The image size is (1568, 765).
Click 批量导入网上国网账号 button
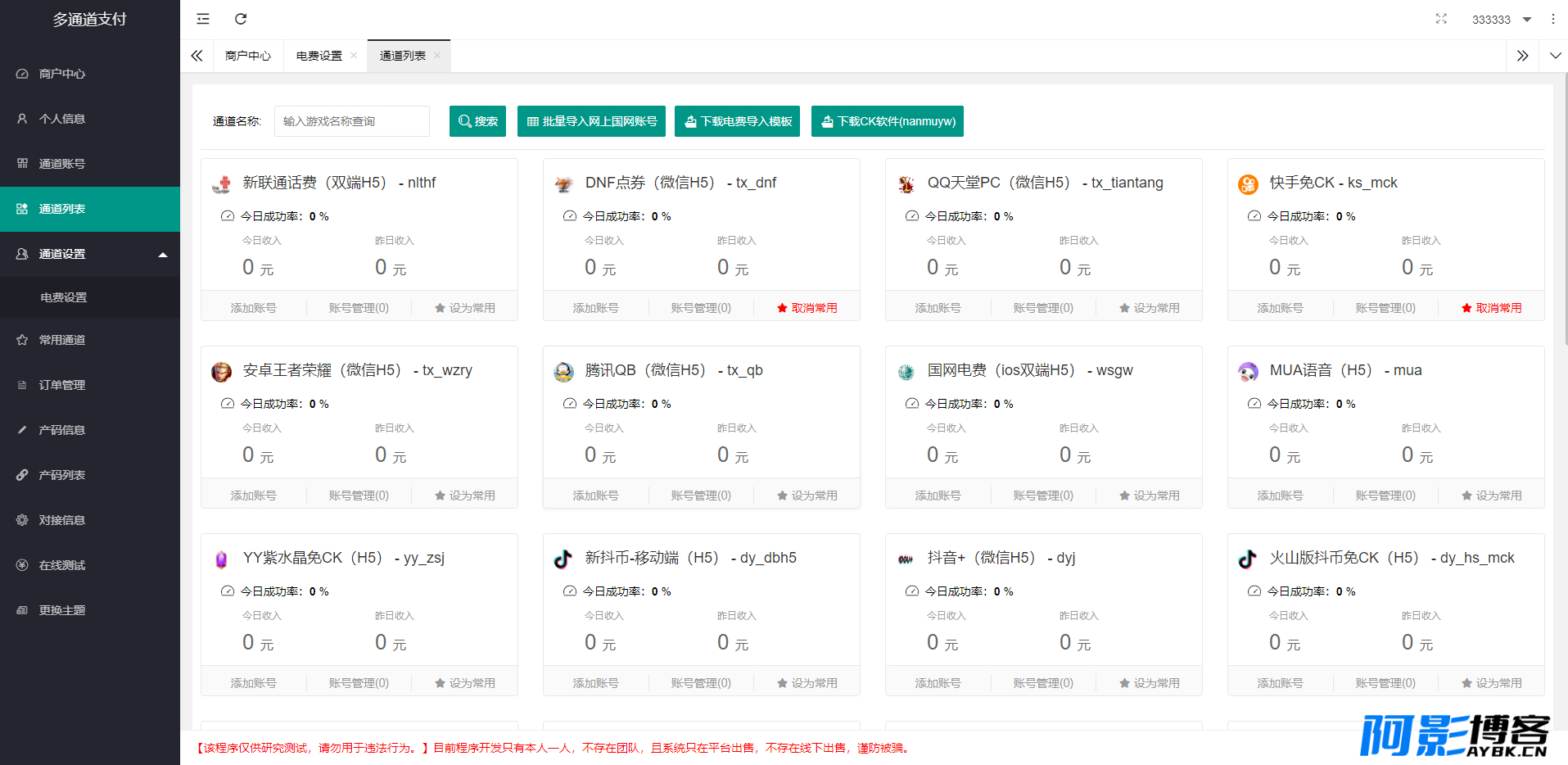click(x=591, y=121)
